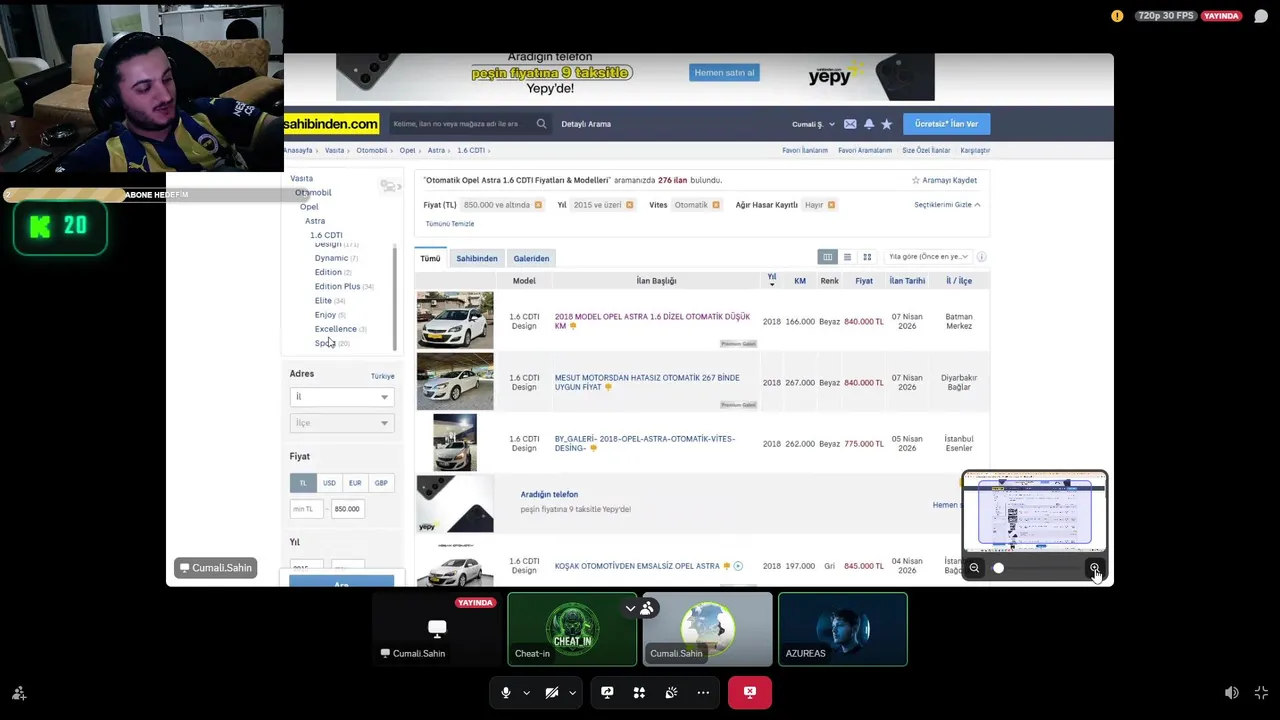Select the AZUREAS participant tile

pos(843,629)
